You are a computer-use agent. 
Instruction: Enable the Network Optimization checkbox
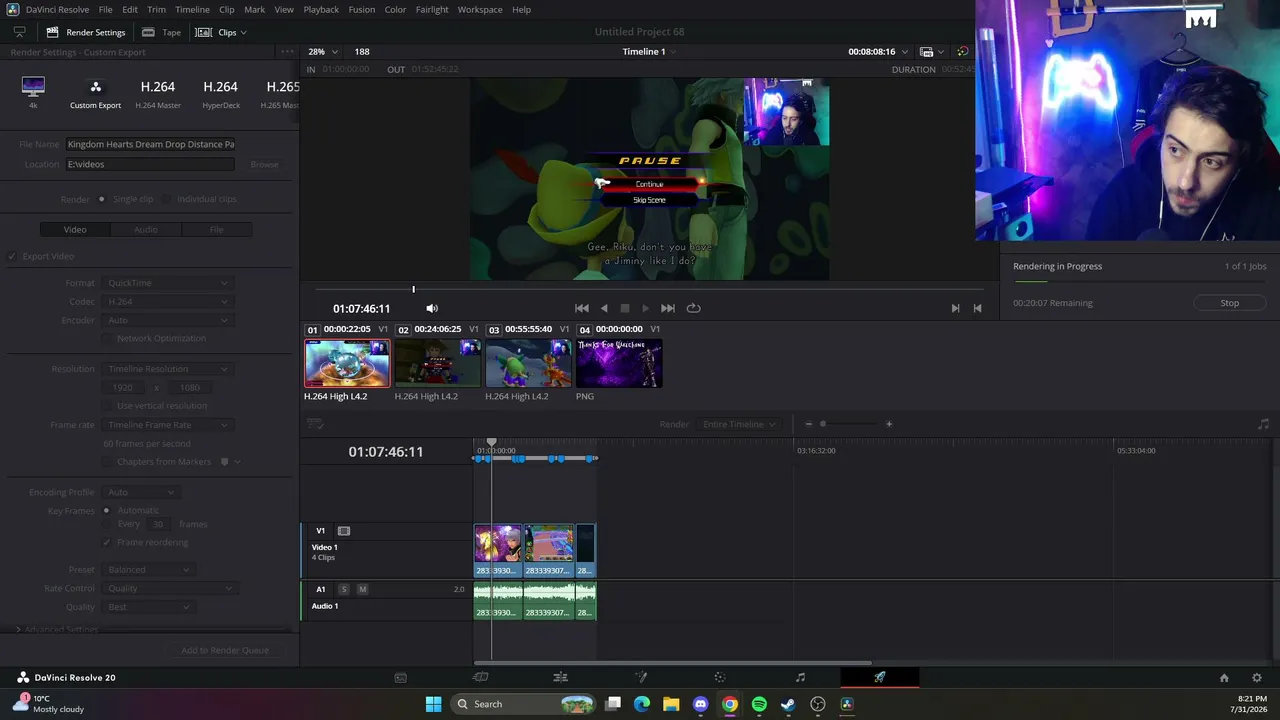108,339
